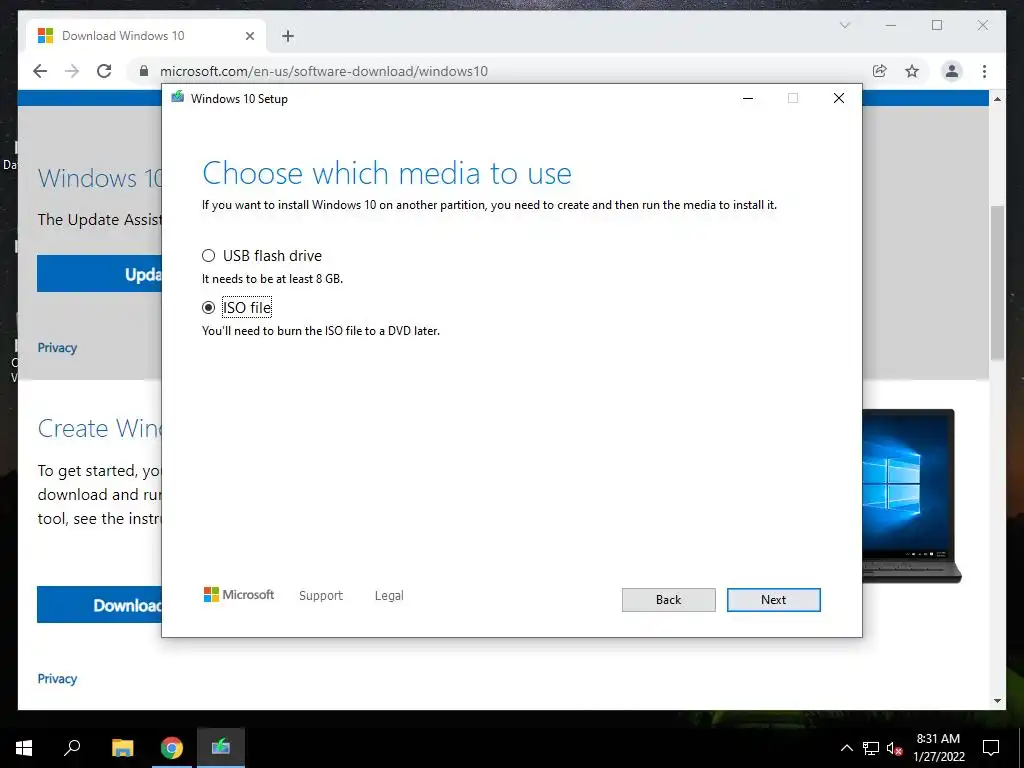Click the Update now button on webpage
Image resolution: width=1024 pixels, height=768 pixels.
[x=99, y=274]
